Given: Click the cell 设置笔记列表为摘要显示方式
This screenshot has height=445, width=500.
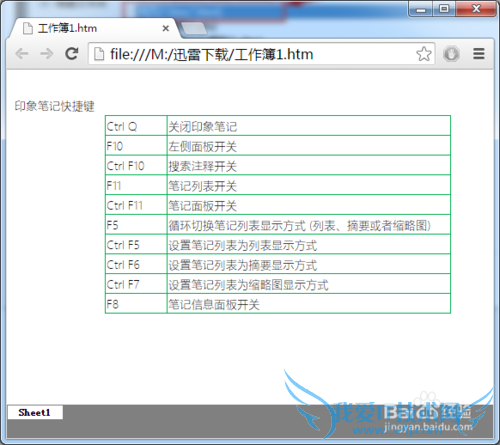Looking at the screenshot, I should pyautogui.click(x=309, y=264).
